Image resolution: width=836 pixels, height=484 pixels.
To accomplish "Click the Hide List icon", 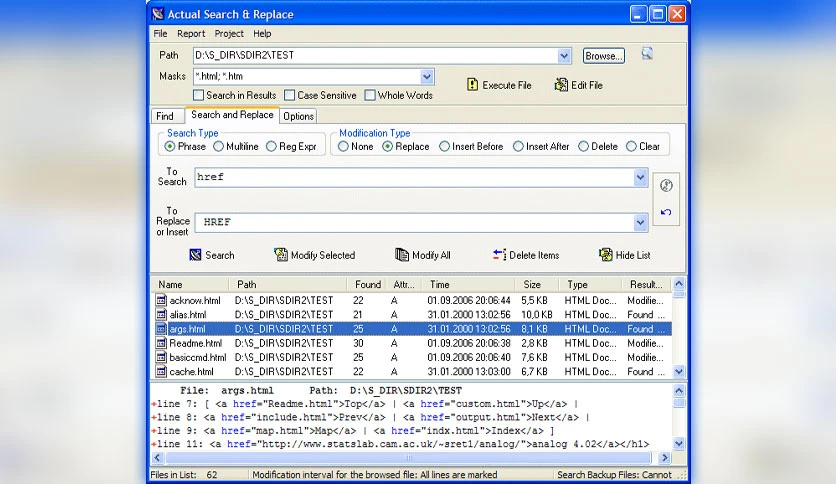I will [x=606, y=255].
